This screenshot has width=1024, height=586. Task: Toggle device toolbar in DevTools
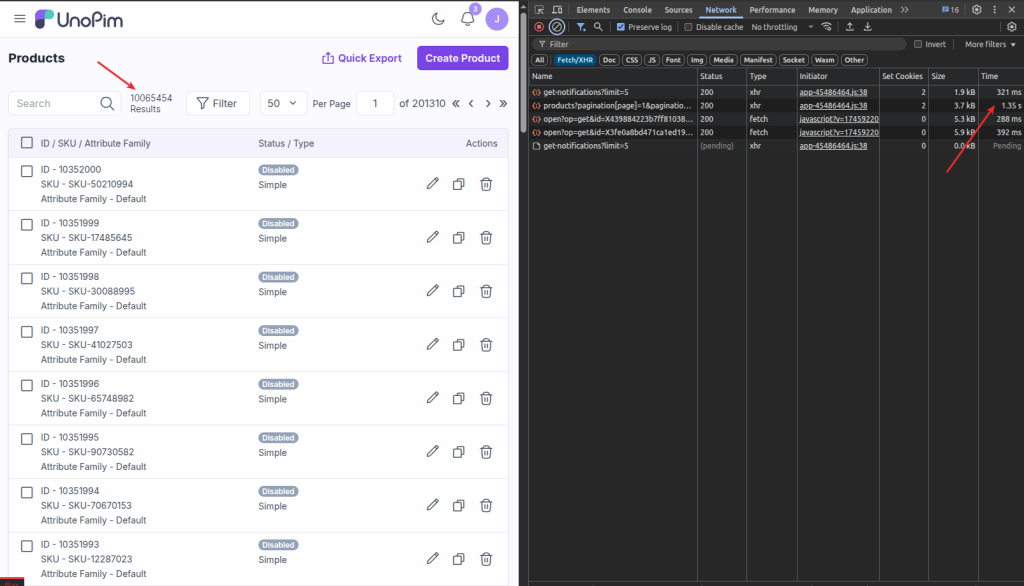coord(557,10)
